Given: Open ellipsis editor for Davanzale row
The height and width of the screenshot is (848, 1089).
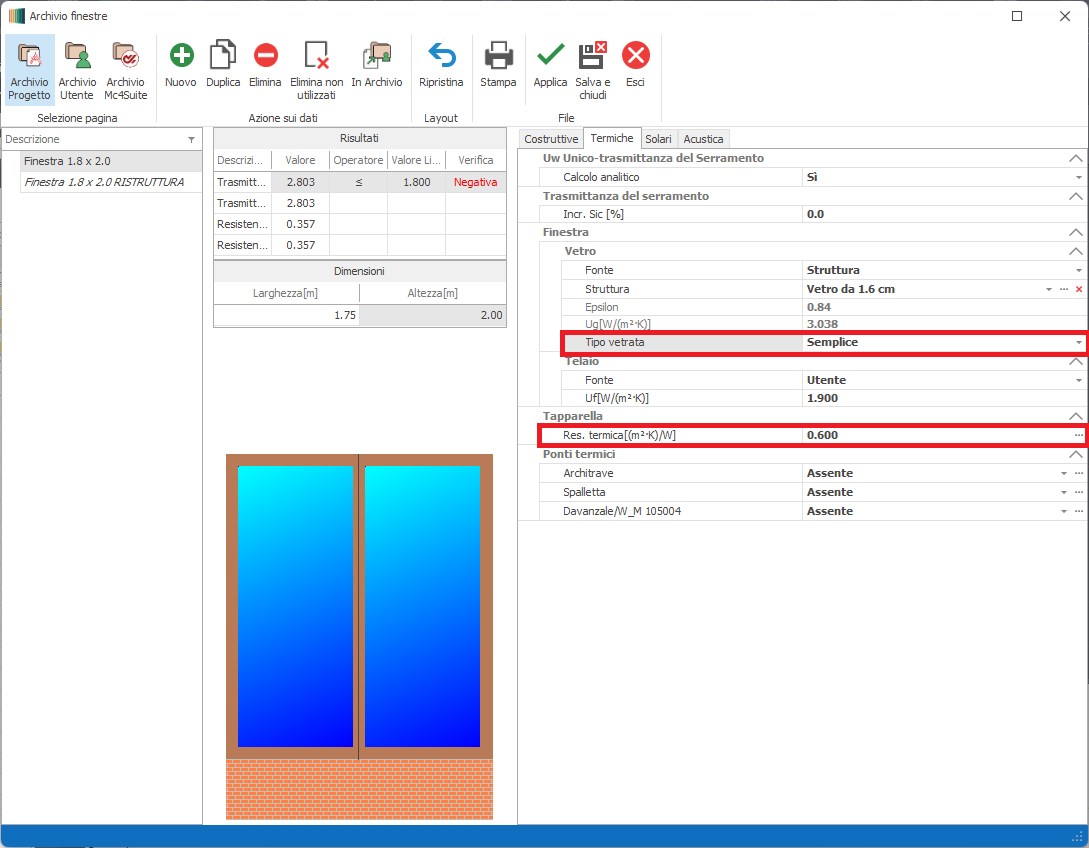Looking at the screenshot, I should click(x=1079, y=511).
